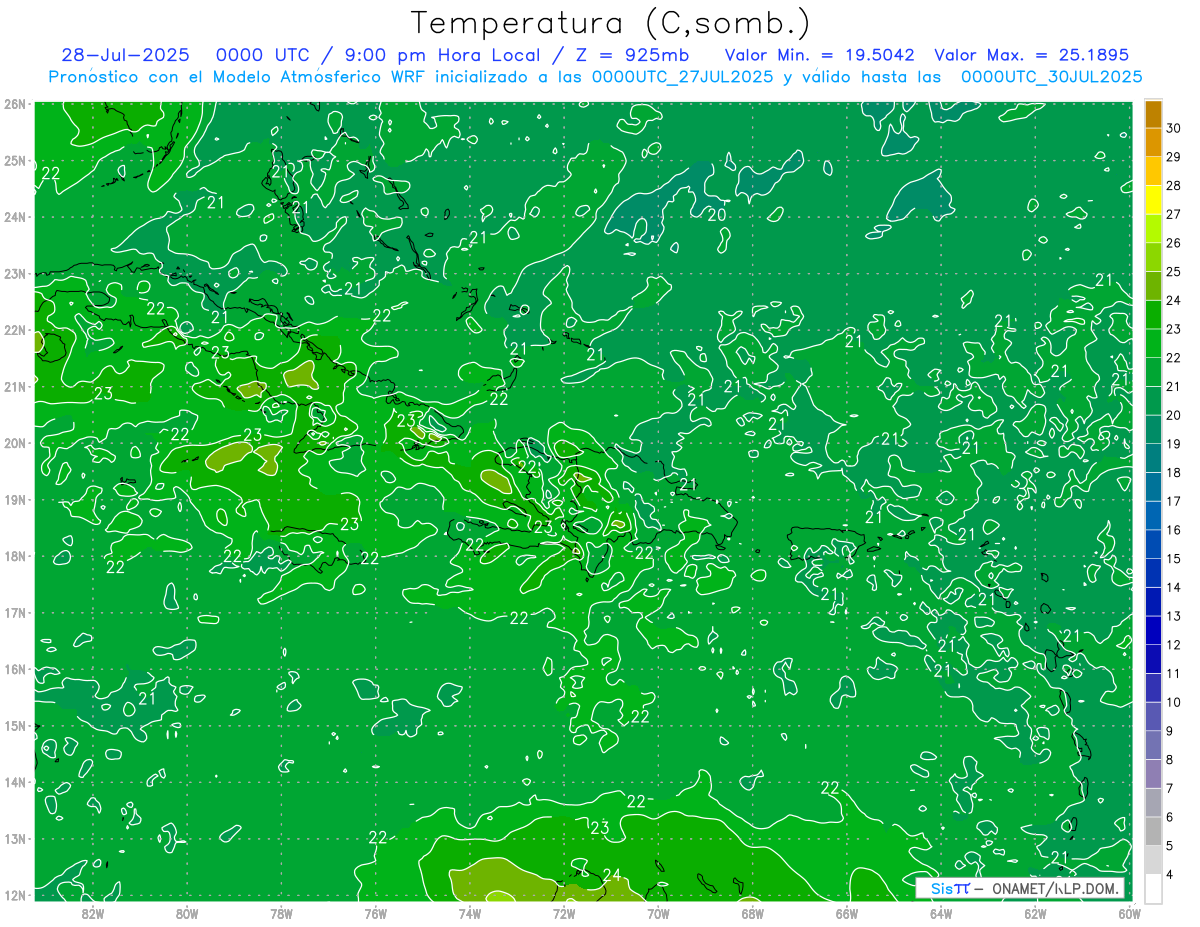Select the forecast date "28-Jul-2025"
Image resolution: width=1200 pixels, height=927 pixels.
[x=125, y=55]
